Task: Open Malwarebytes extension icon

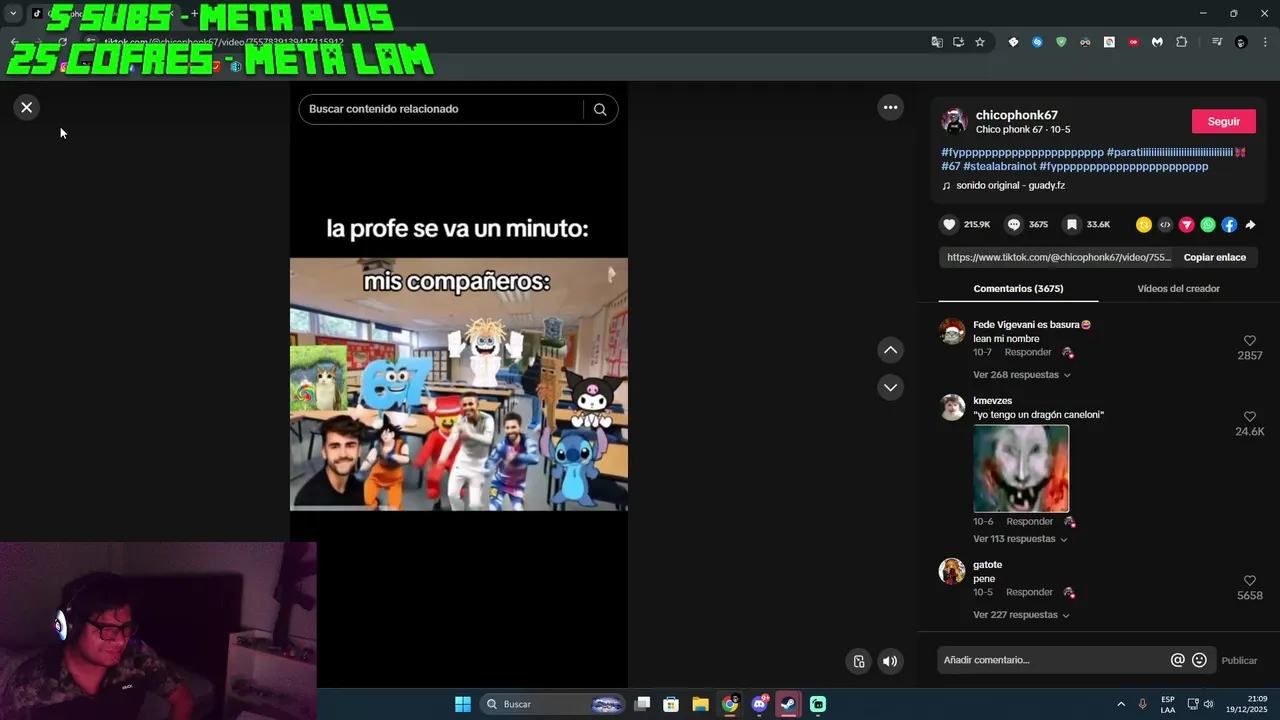Action: coord(1157,42)
